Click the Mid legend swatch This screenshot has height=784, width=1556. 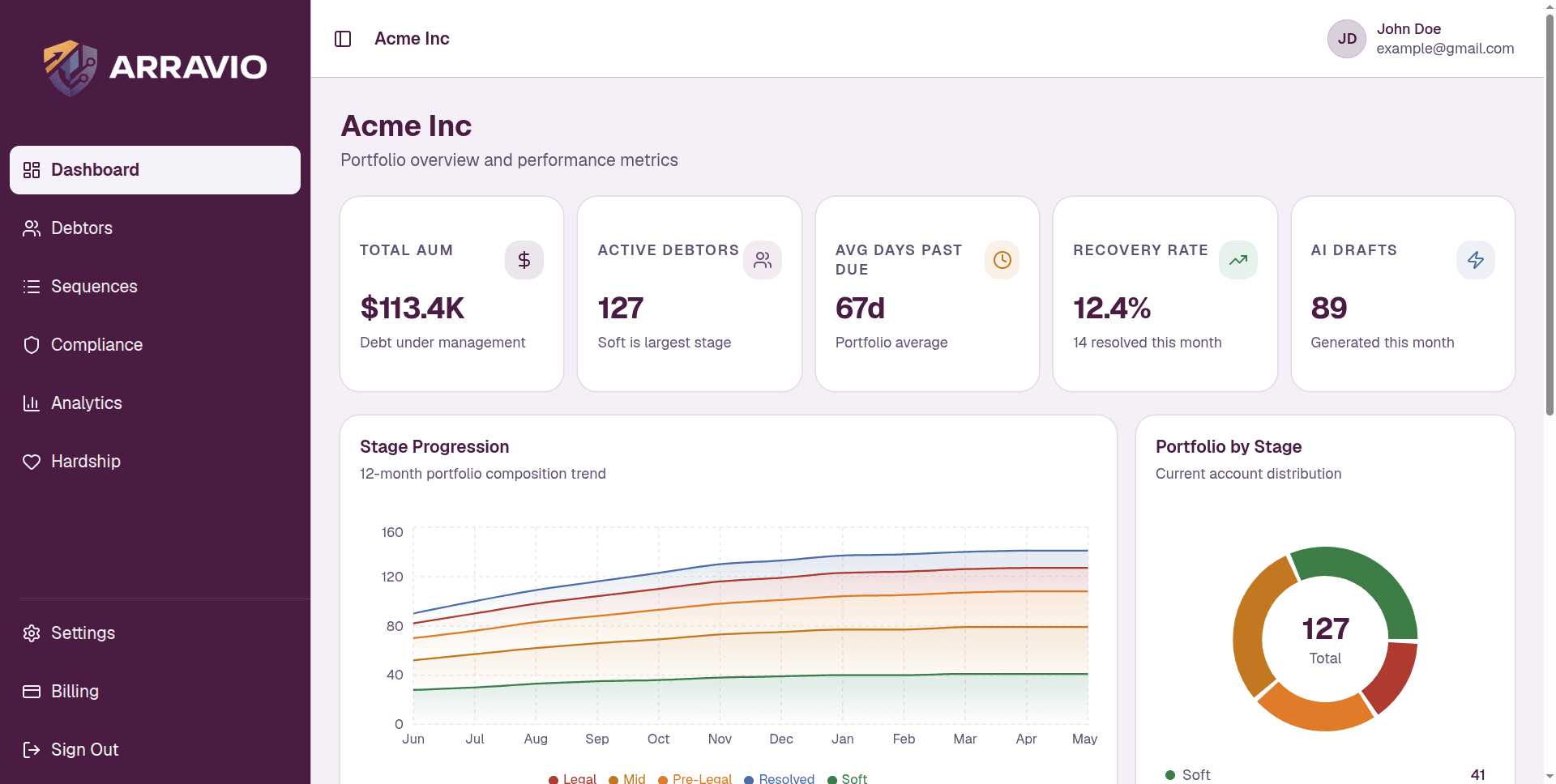[613, 779]
